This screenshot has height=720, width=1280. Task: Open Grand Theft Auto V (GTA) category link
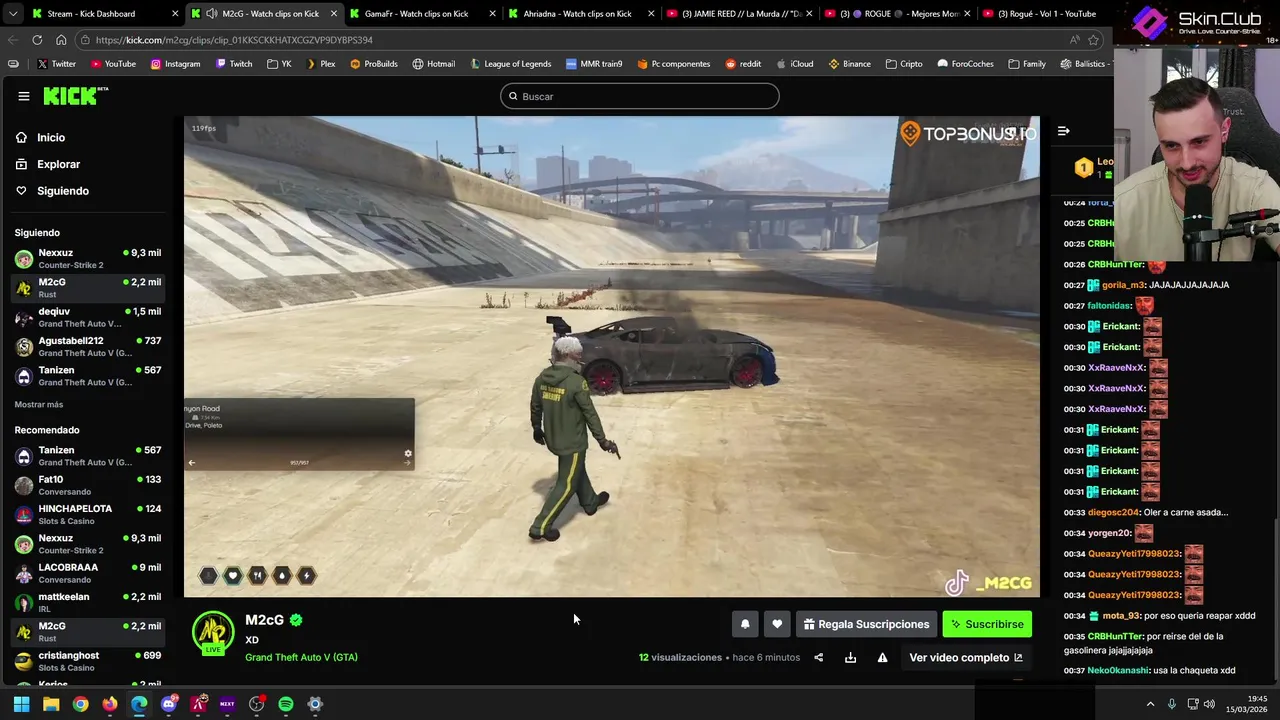[301, 657]
